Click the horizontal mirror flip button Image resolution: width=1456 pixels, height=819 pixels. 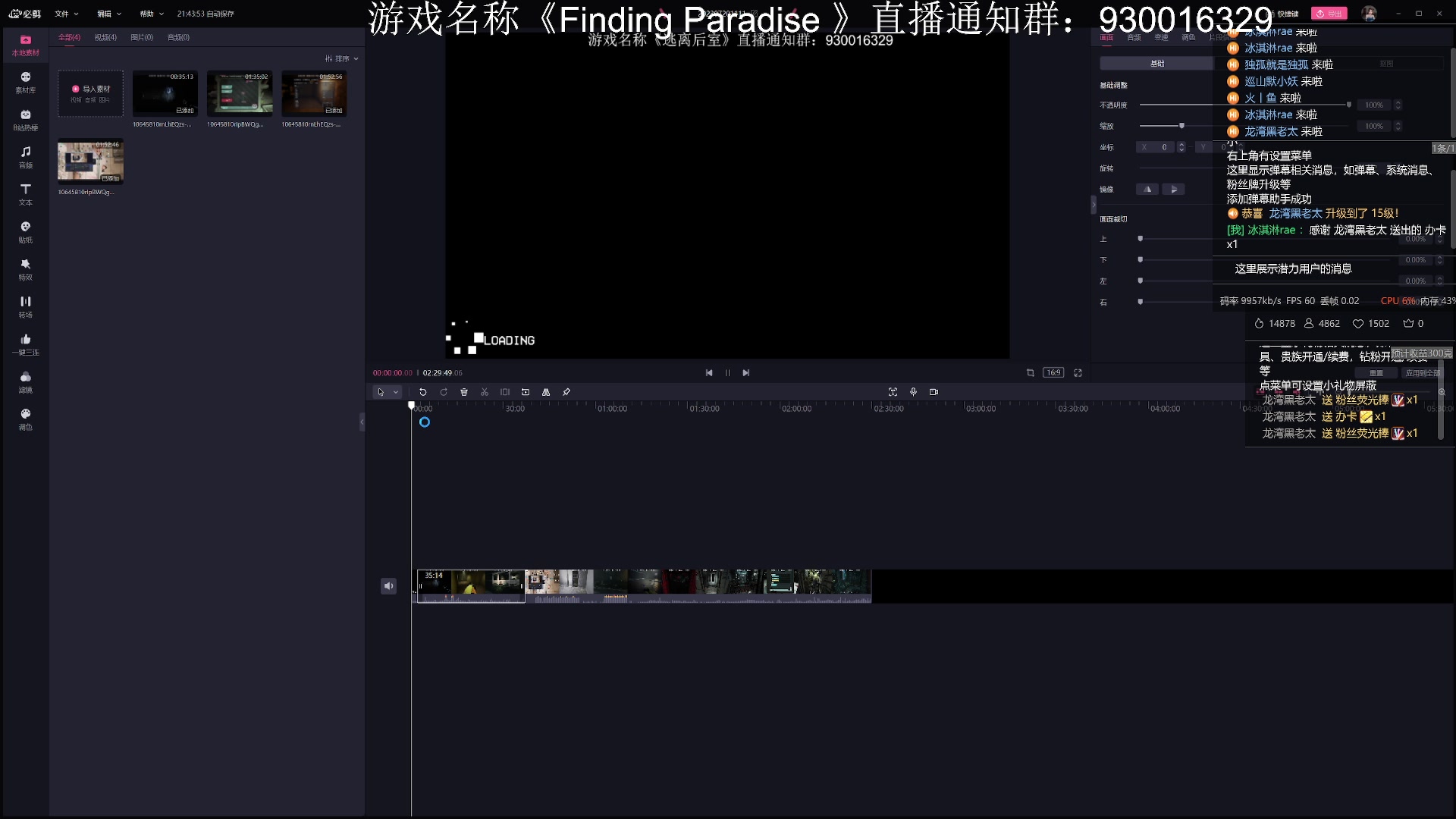(x=1147, y=190)
